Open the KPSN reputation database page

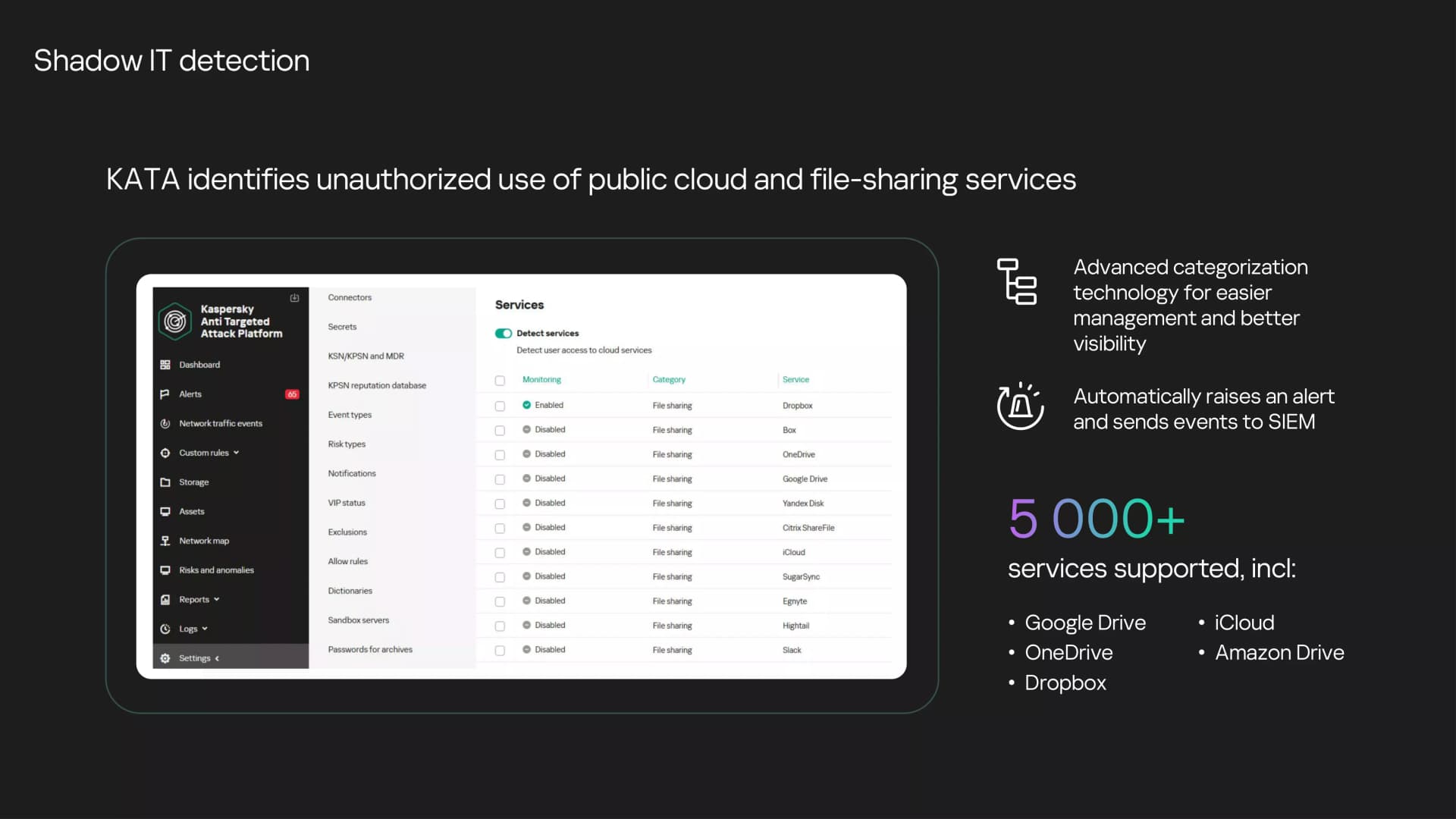[x=377, y=385]
